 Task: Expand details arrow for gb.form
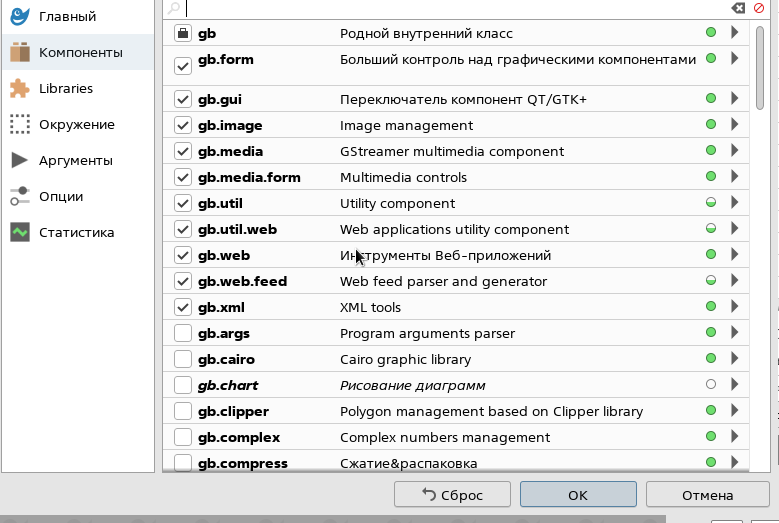[x=735, y=59]
